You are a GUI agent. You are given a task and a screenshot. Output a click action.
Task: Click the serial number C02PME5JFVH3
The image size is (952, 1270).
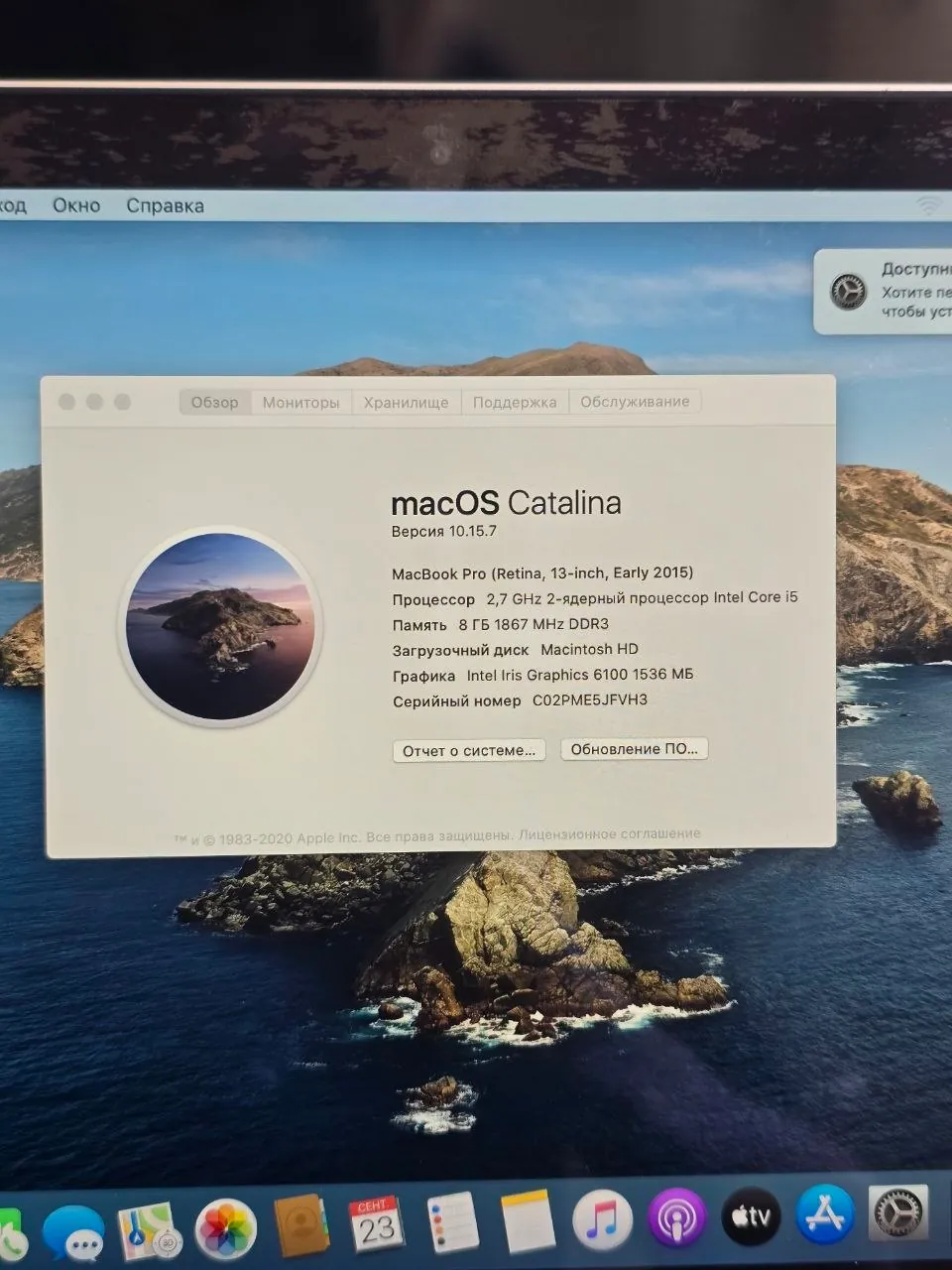click(590, 699)
